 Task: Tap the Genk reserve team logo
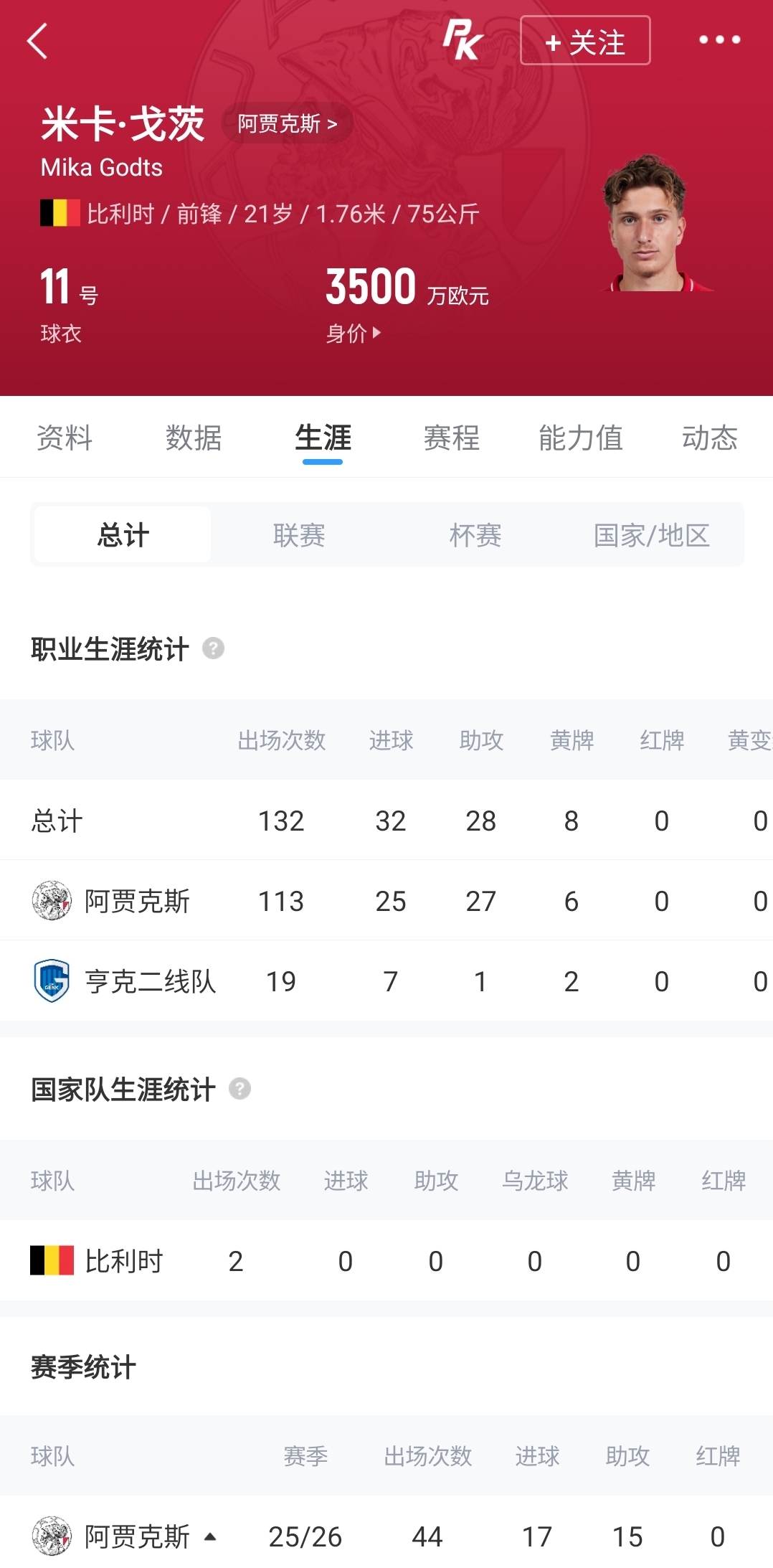(52, 981)
